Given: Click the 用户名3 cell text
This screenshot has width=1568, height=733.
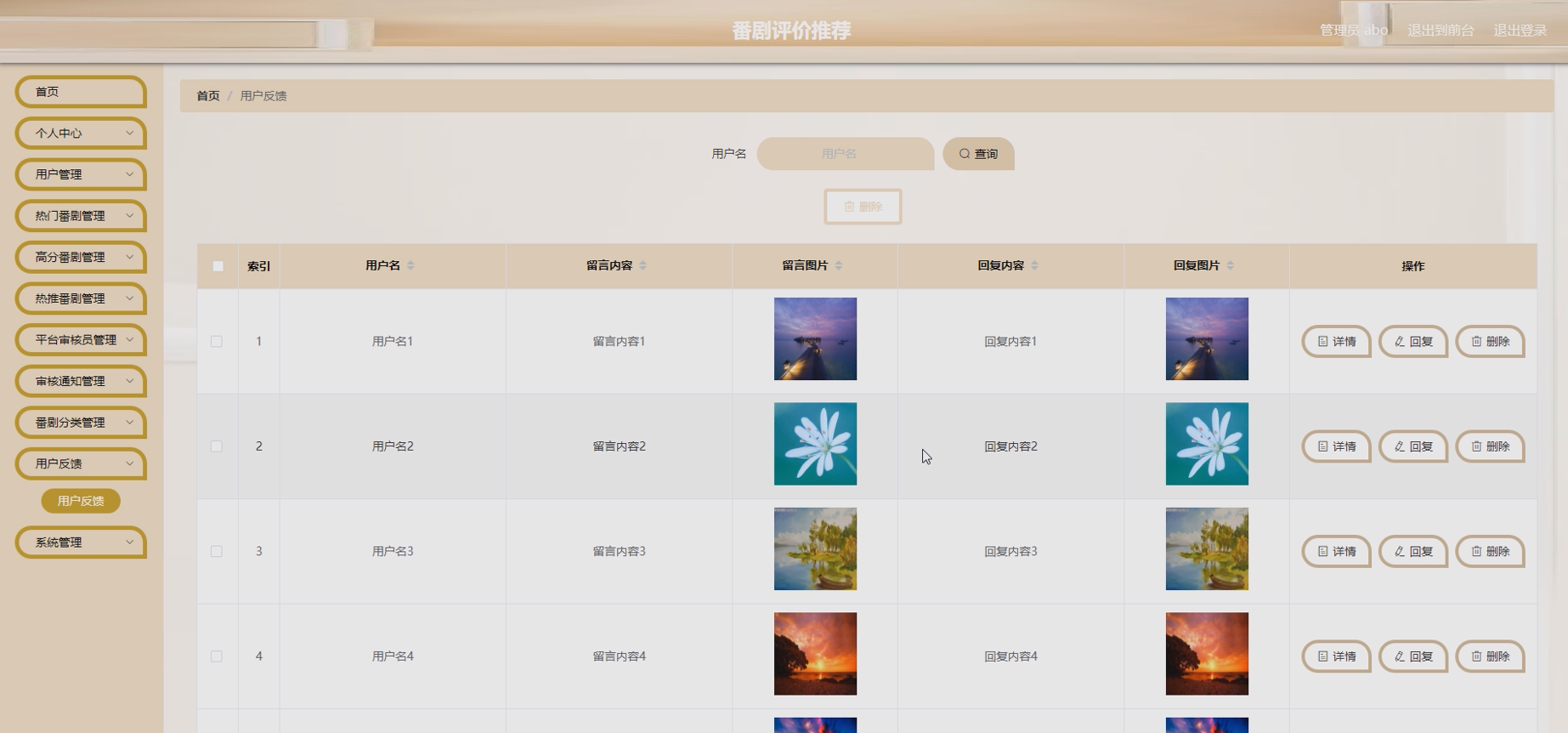Looking at the screenshot, I should click(393, 551).
